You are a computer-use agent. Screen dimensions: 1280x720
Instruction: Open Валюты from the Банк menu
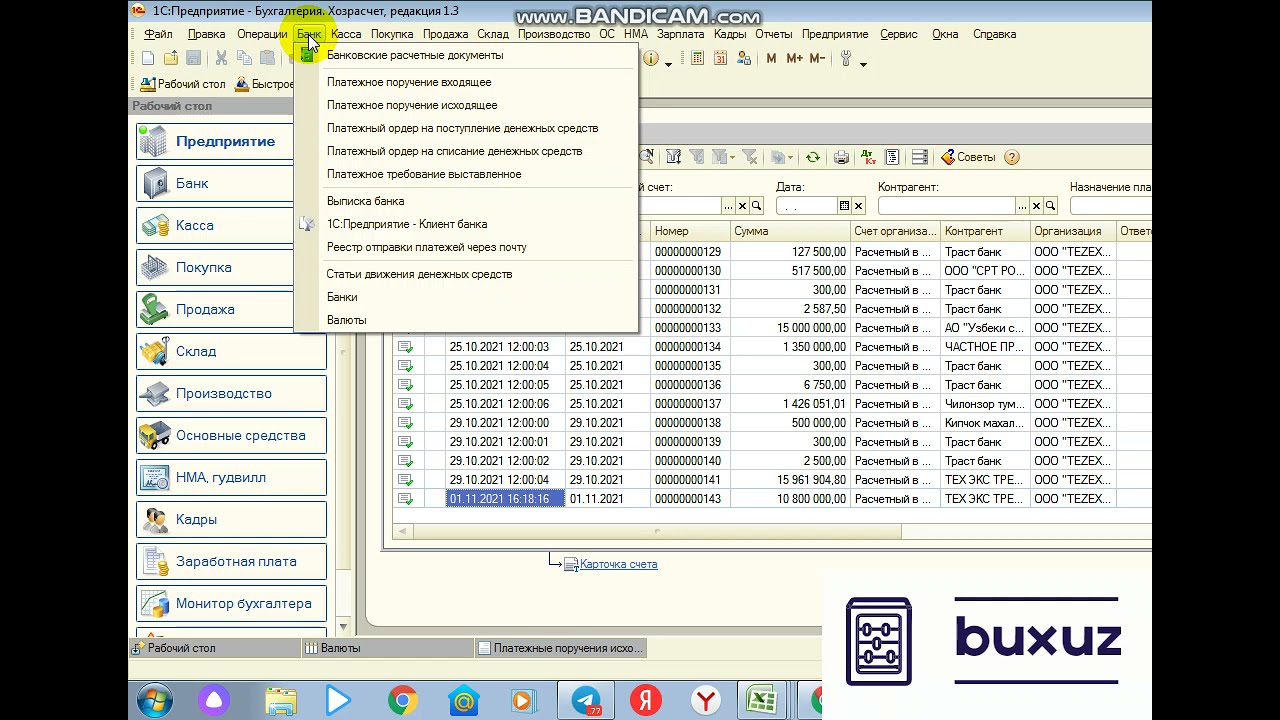pyautogui.click(x=346, y=320)
